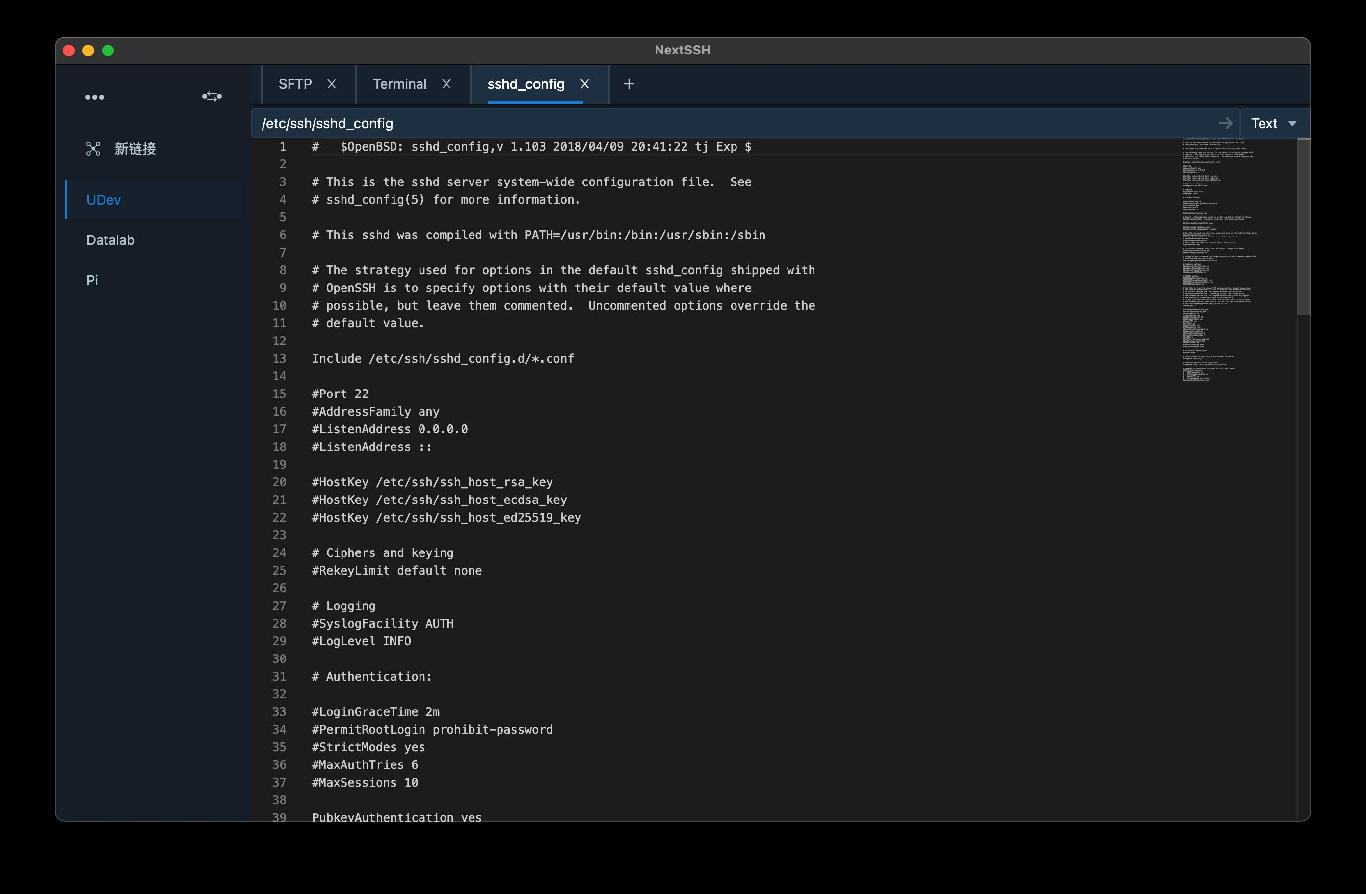
Task: Click the Include /etc/ssh/sshd_config.d line
Action: point(443,358)
